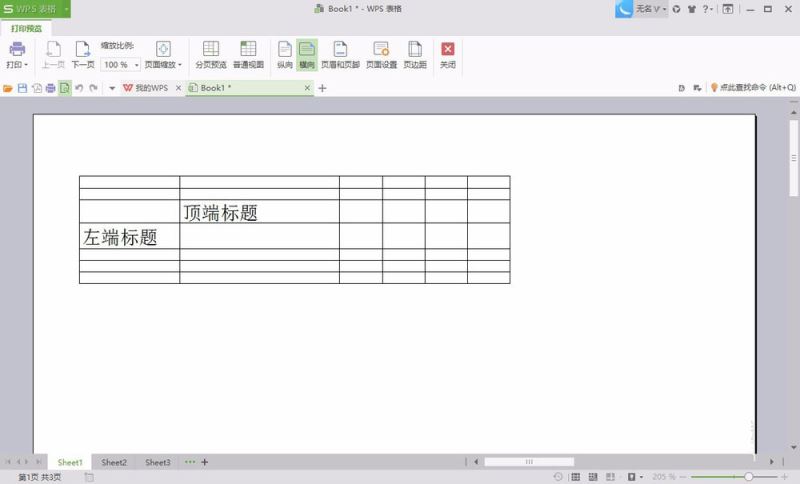Click 第1页 共3页 page indicator

click(40, 477)
